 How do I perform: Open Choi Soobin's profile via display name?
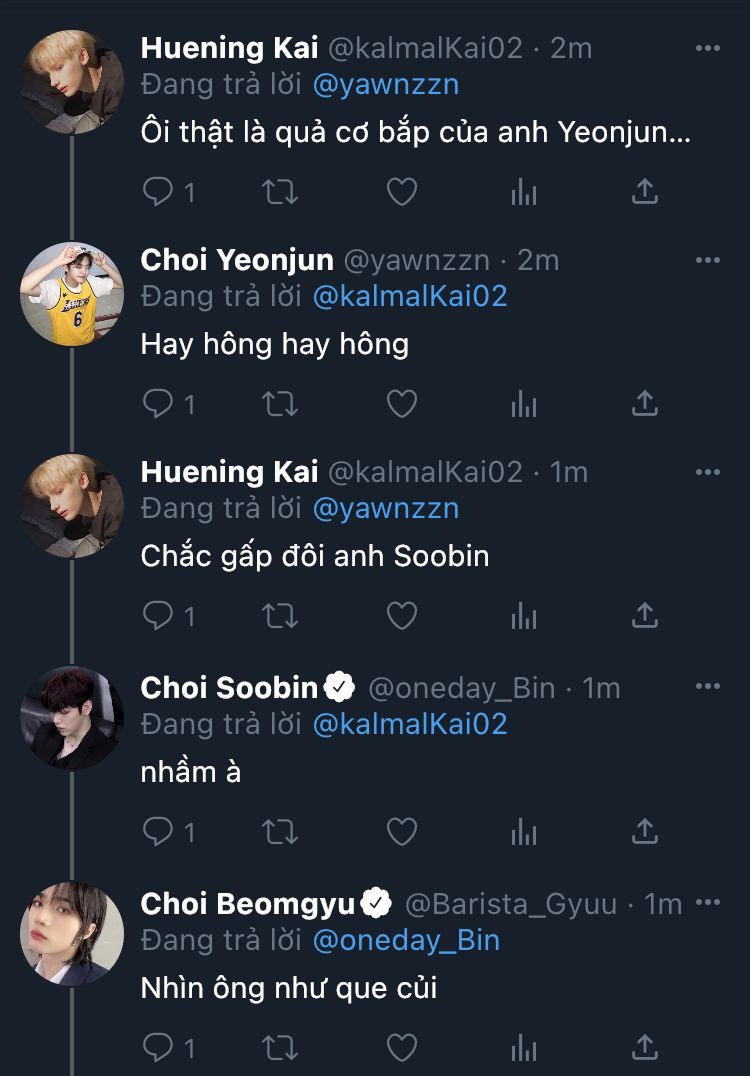229,688
